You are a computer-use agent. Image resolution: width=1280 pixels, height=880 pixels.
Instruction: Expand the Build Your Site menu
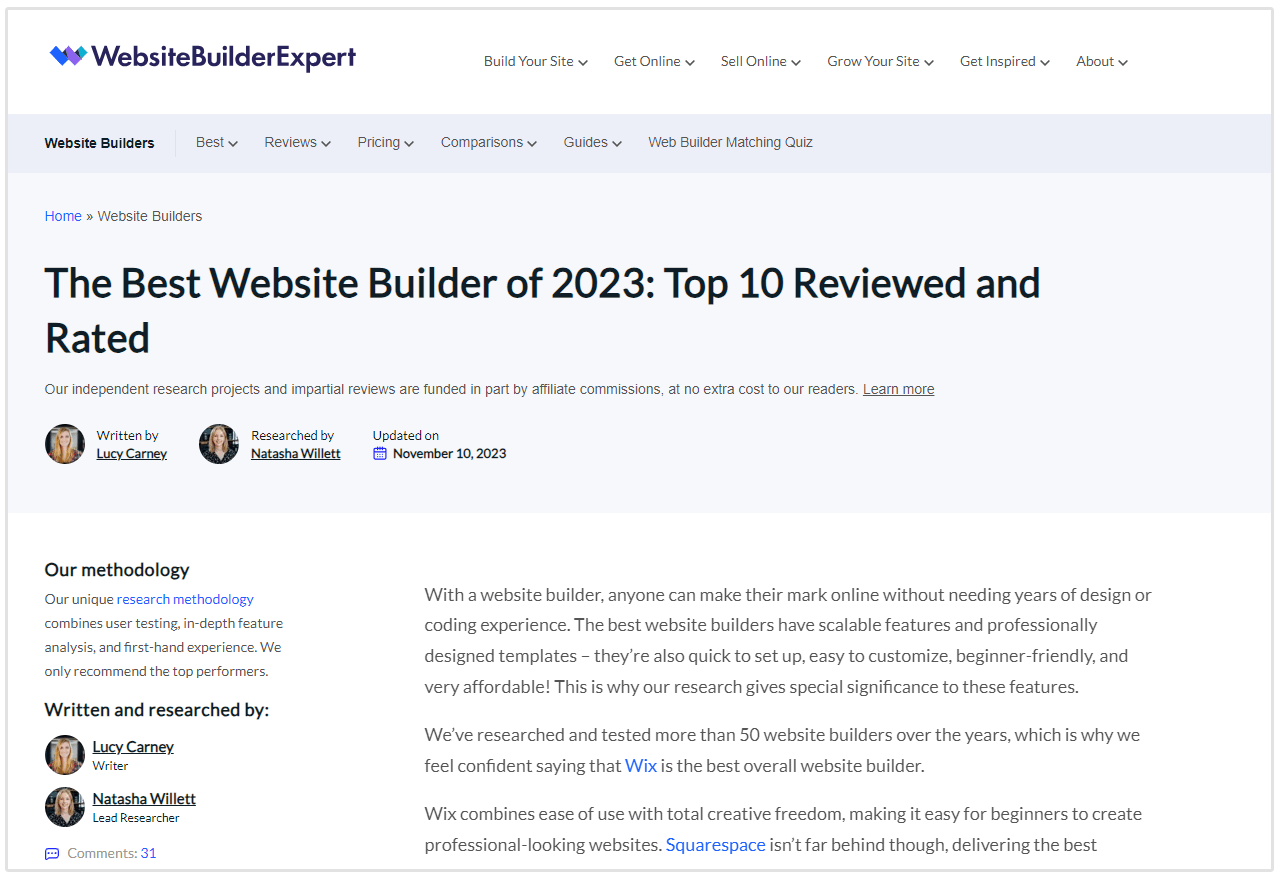[x=535, y=62]
